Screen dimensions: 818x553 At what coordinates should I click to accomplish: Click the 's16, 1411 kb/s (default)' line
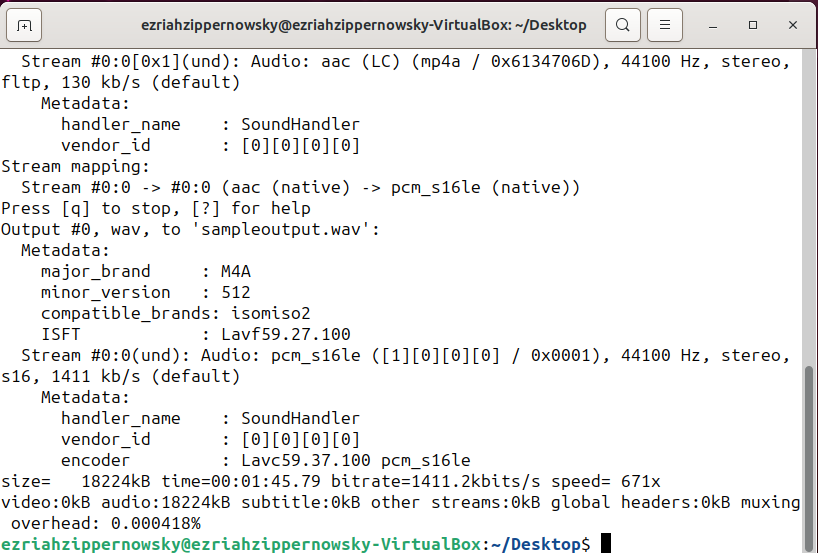coord(121,376)
